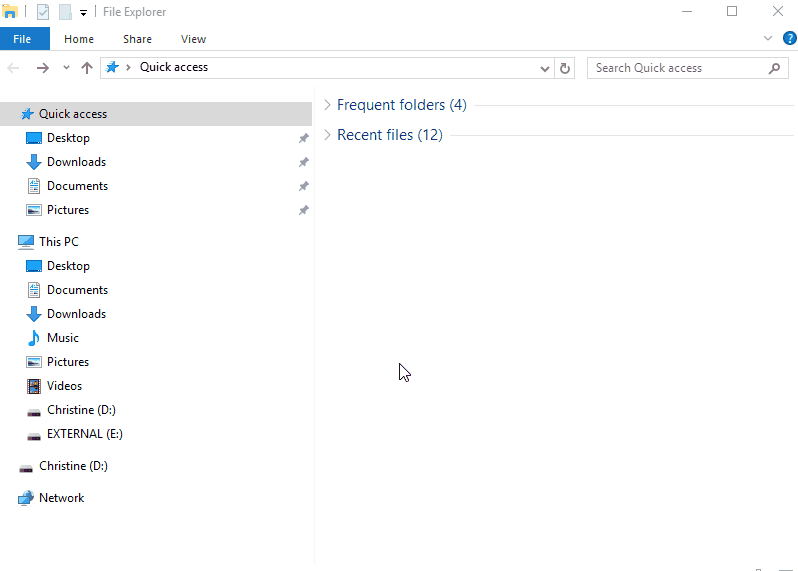Viewport: 798px width, 571px height.
Task: Click the Network icon
Action: pyautogui.click(x=26, y=498)
